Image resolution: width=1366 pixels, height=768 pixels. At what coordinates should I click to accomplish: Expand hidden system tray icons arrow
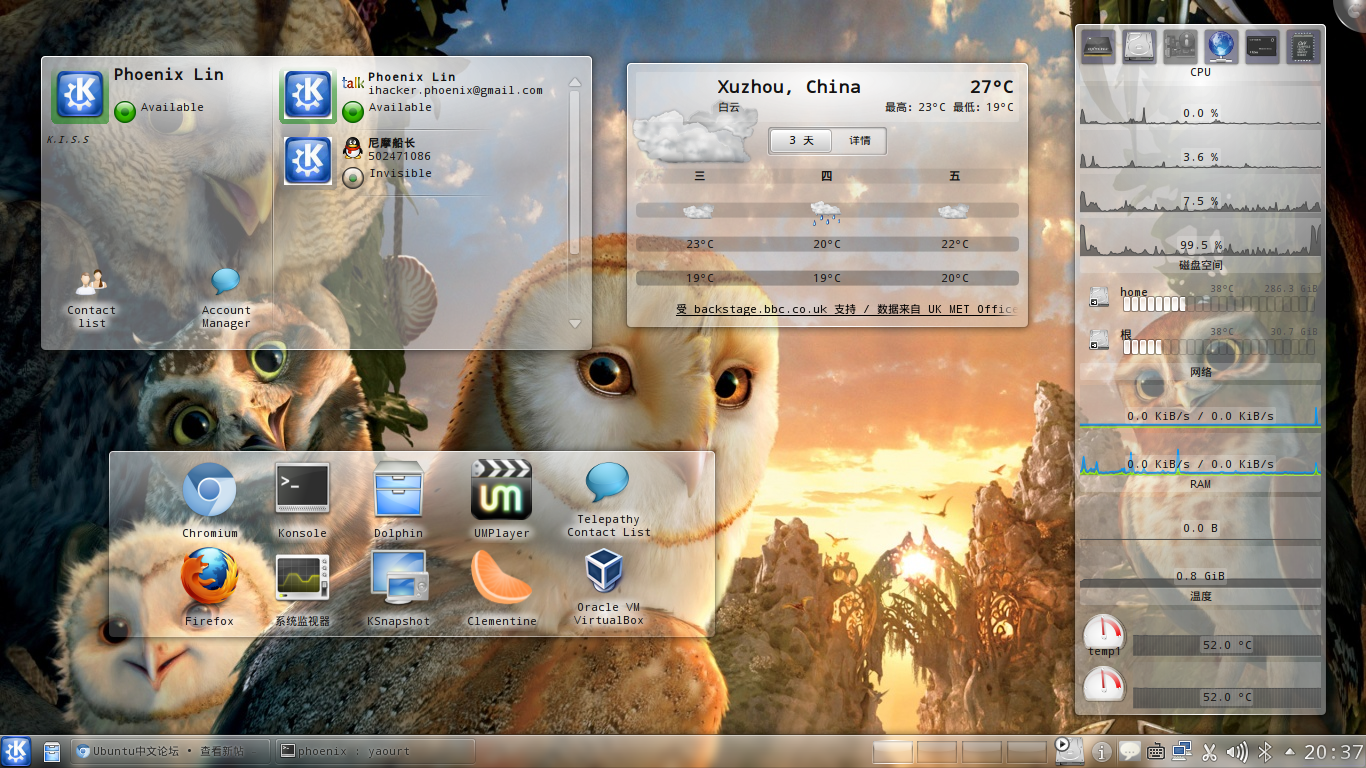click(x=1290, y=751)
